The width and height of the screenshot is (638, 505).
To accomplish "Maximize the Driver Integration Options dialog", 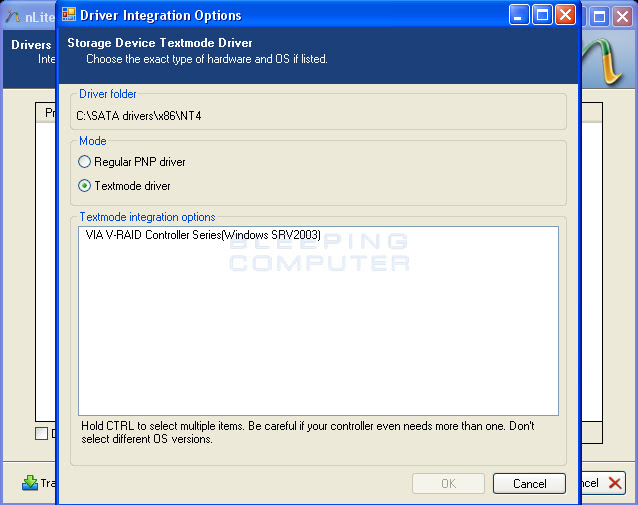I will [542, 15].
